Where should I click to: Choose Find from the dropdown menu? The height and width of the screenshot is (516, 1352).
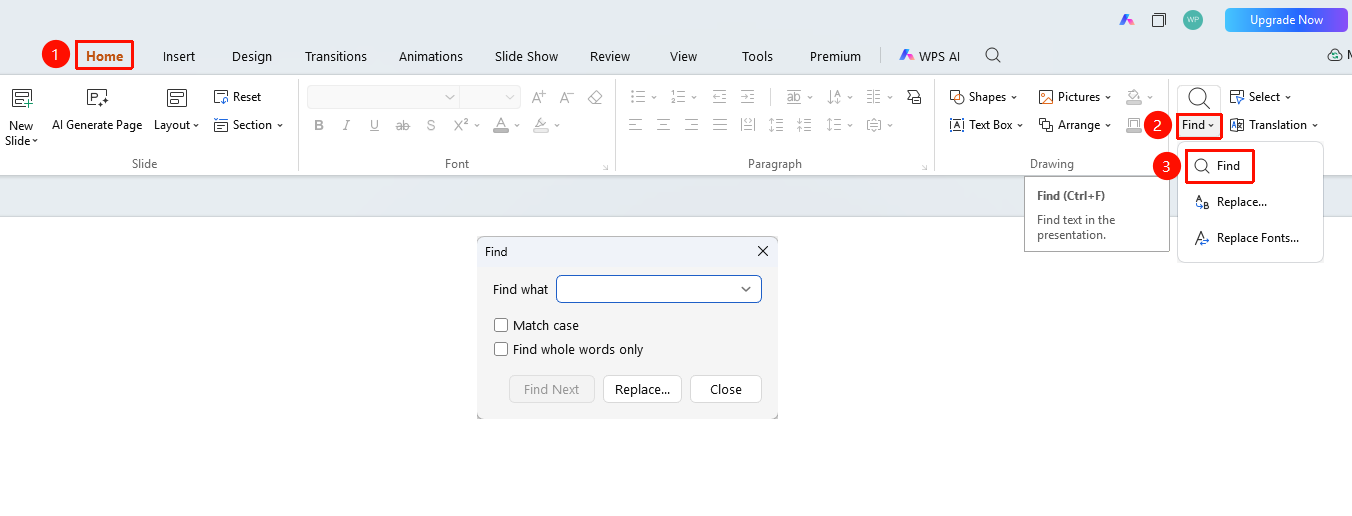(1219, 166)
